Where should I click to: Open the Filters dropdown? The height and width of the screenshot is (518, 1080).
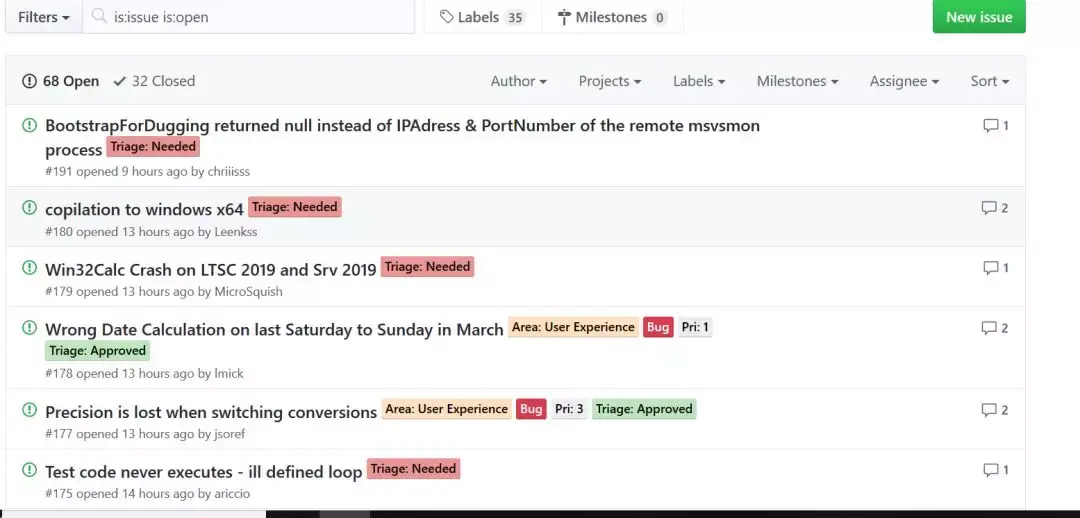point(44,17)
